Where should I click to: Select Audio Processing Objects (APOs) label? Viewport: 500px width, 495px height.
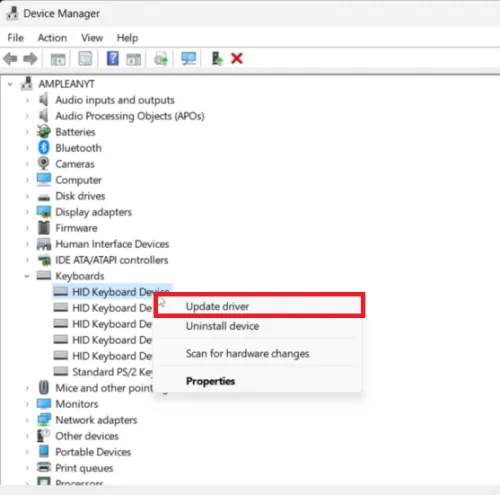pos(130,116)
